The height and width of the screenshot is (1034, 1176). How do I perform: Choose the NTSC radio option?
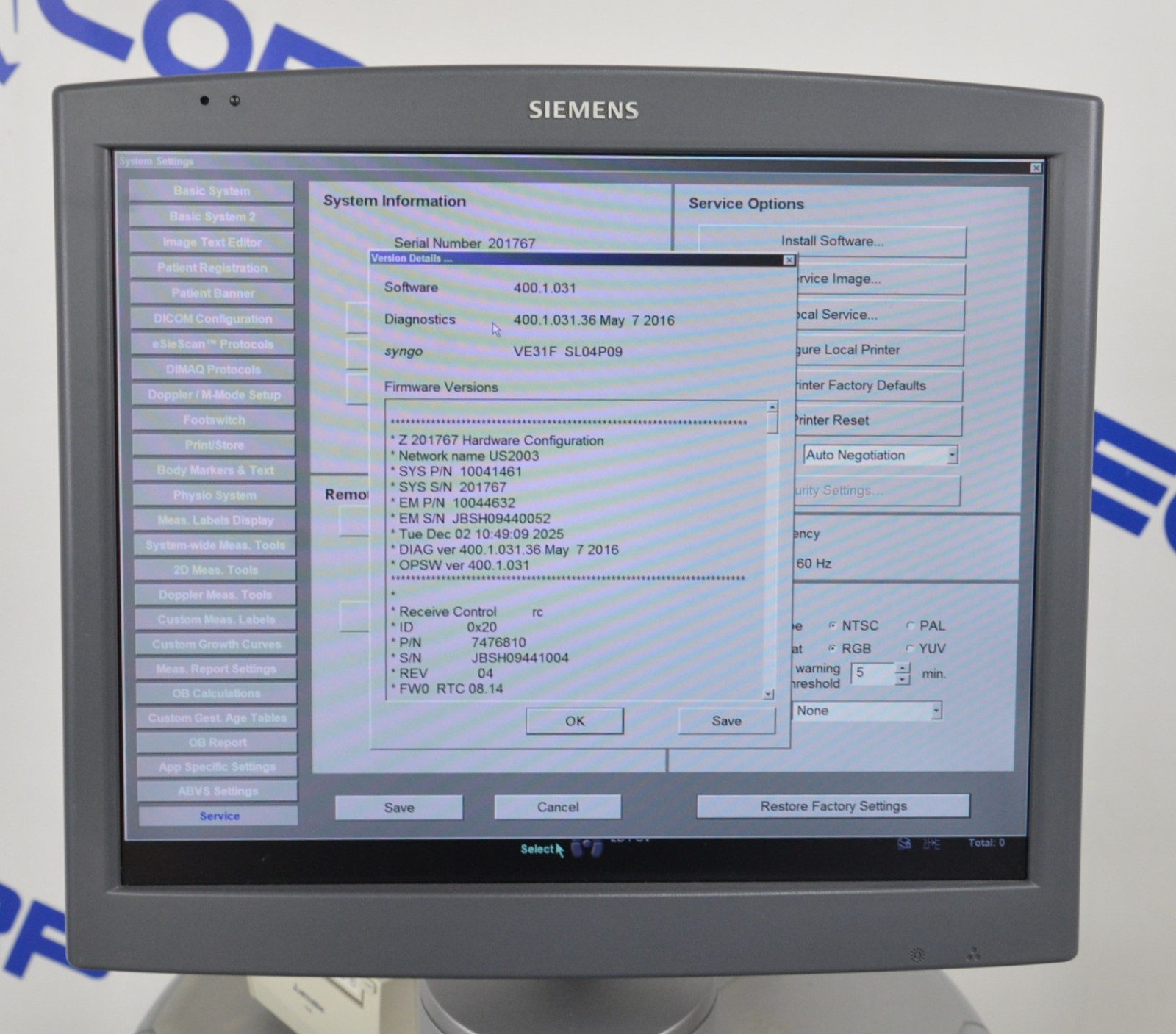click(833, 625)
